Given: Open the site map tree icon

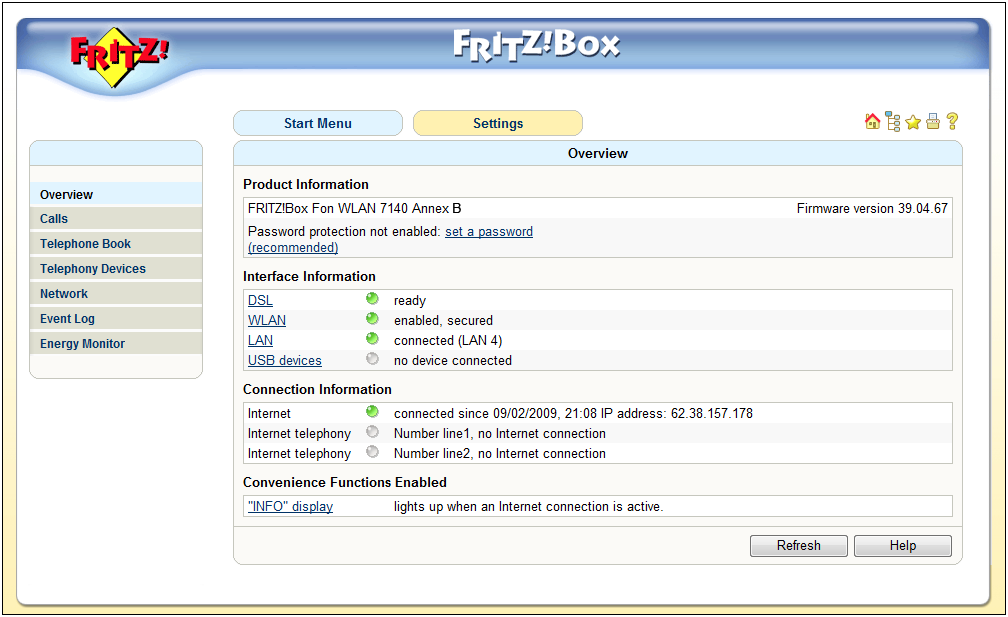Looking at the screenshot, I should 893,121.
